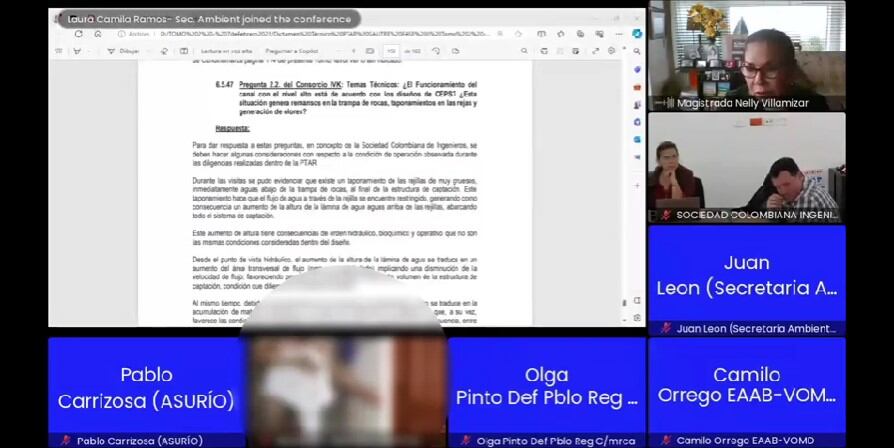
Task: Click the red briefcase icon in Edge sidebar
Action: [x=637, y=87]
